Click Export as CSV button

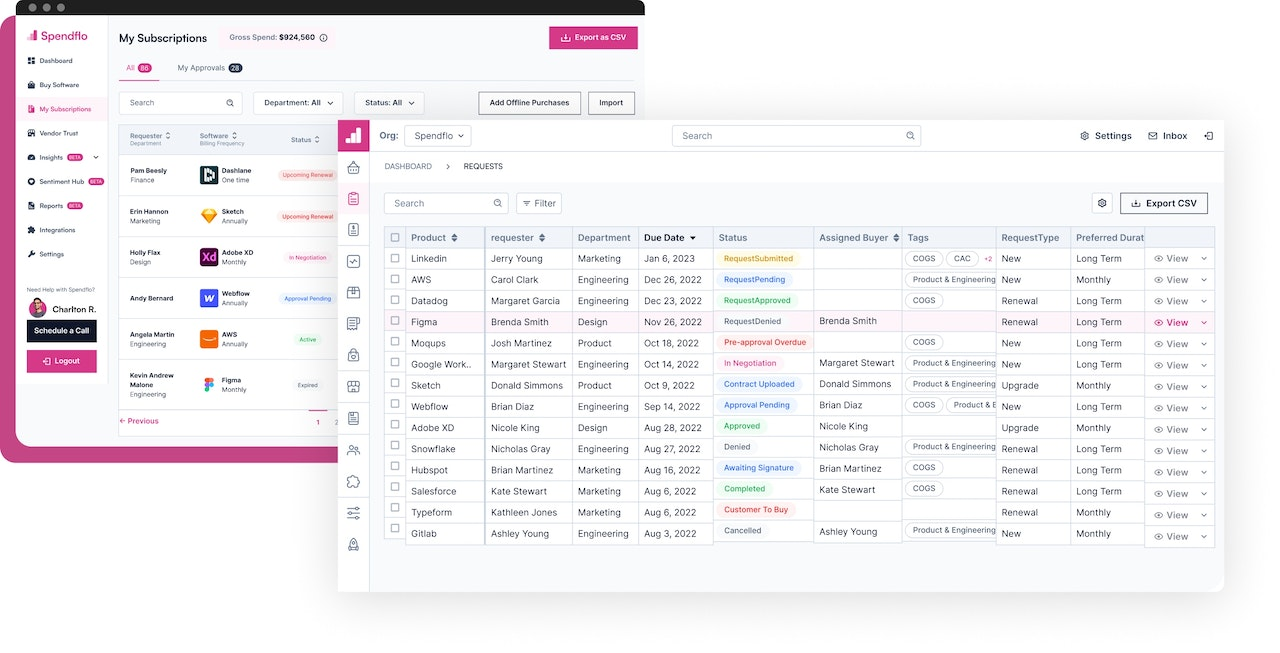tap(593, 38)
